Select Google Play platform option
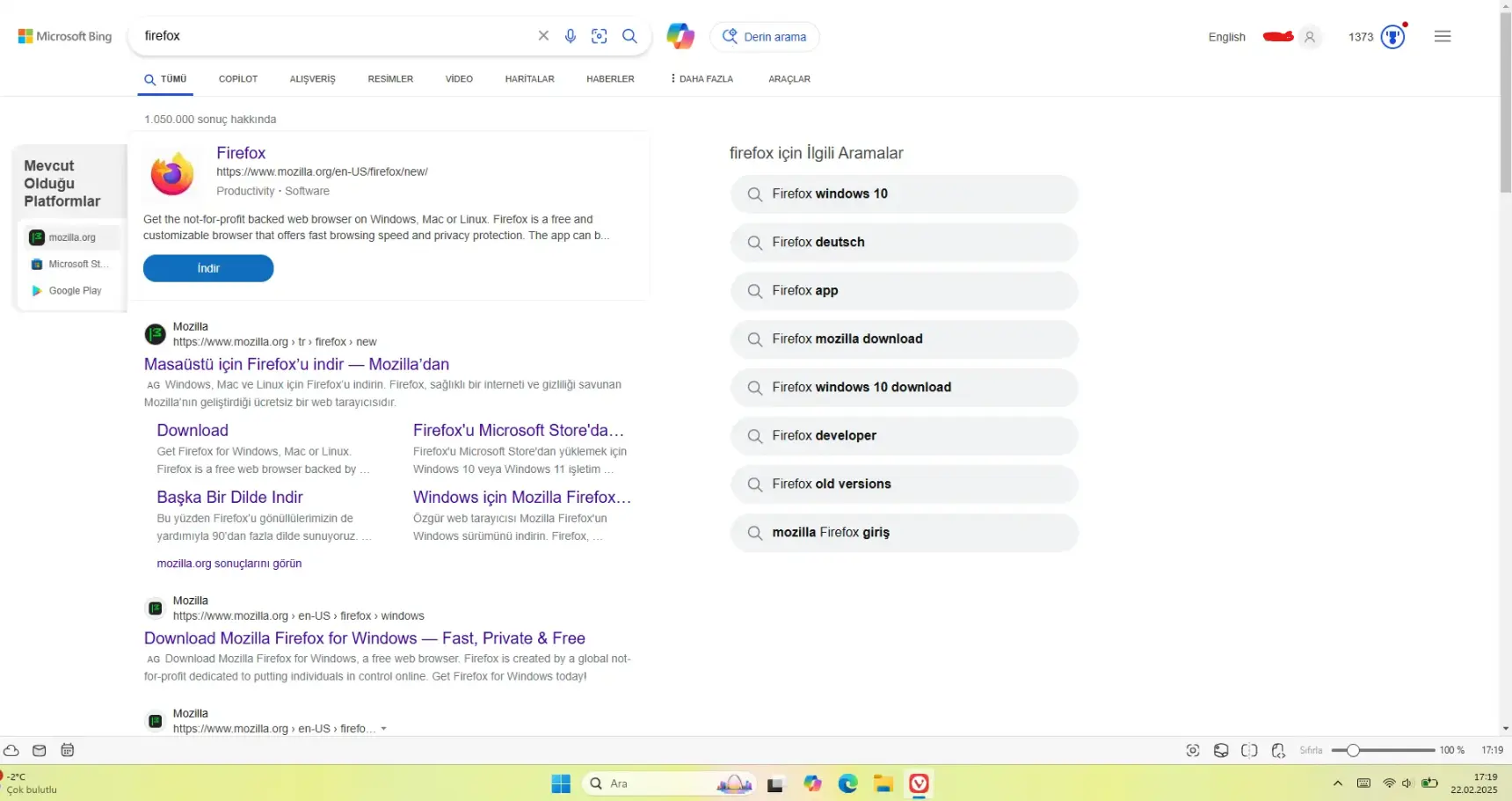 pos(70,290)
